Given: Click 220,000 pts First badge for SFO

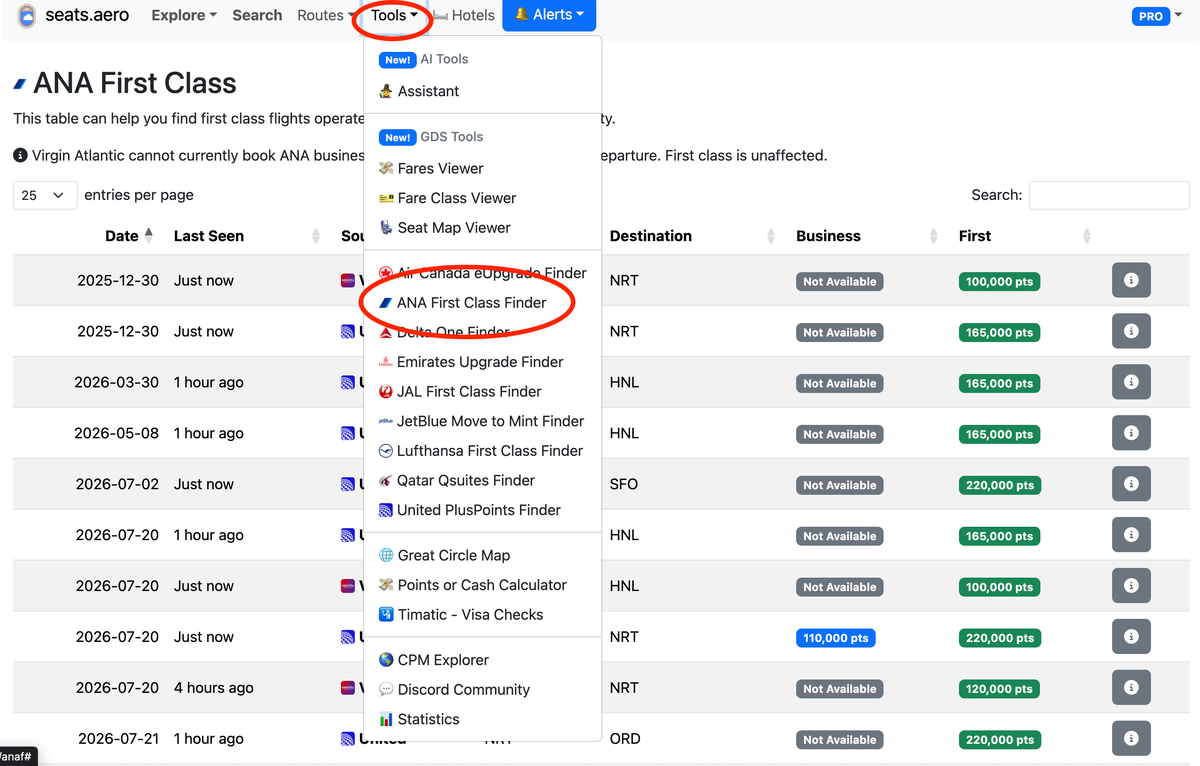Looking at the screenshot, I should [1000, 485].
